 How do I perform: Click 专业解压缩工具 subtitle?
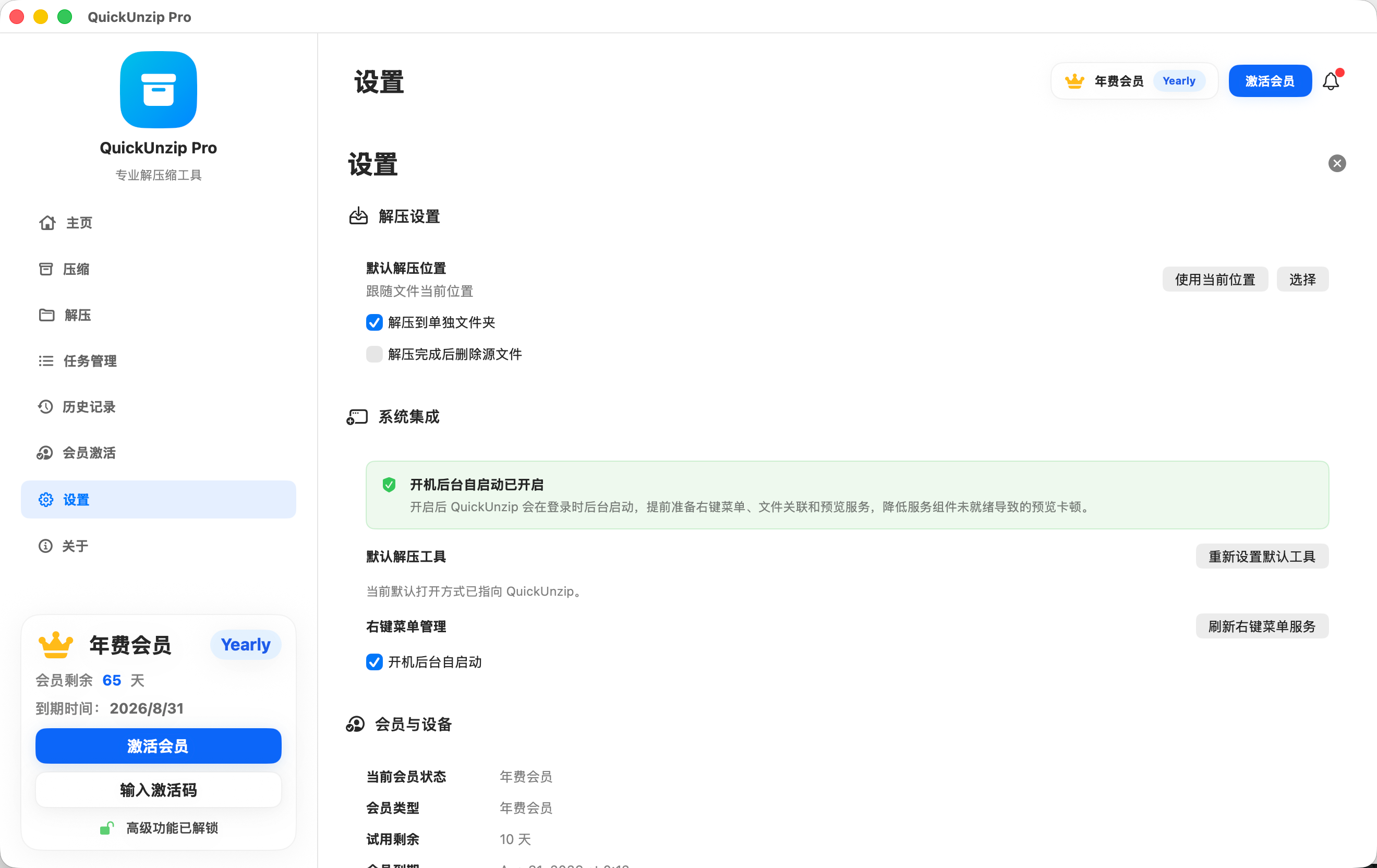tap(159, 175)
